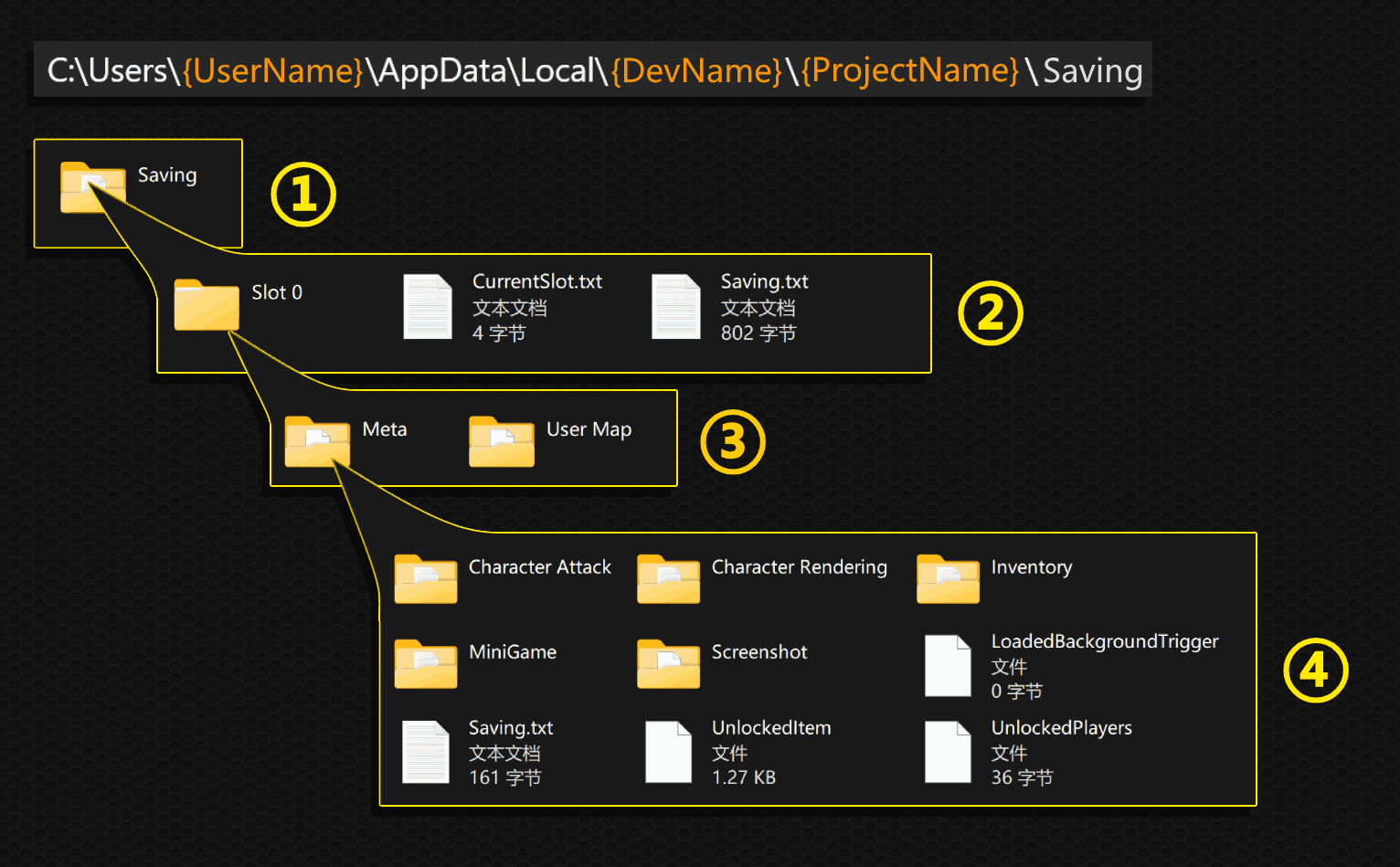This screenshot has height=867, width=1400.
Task: Open the top-level Saving folder icon
Action: [x=92, y=187]
